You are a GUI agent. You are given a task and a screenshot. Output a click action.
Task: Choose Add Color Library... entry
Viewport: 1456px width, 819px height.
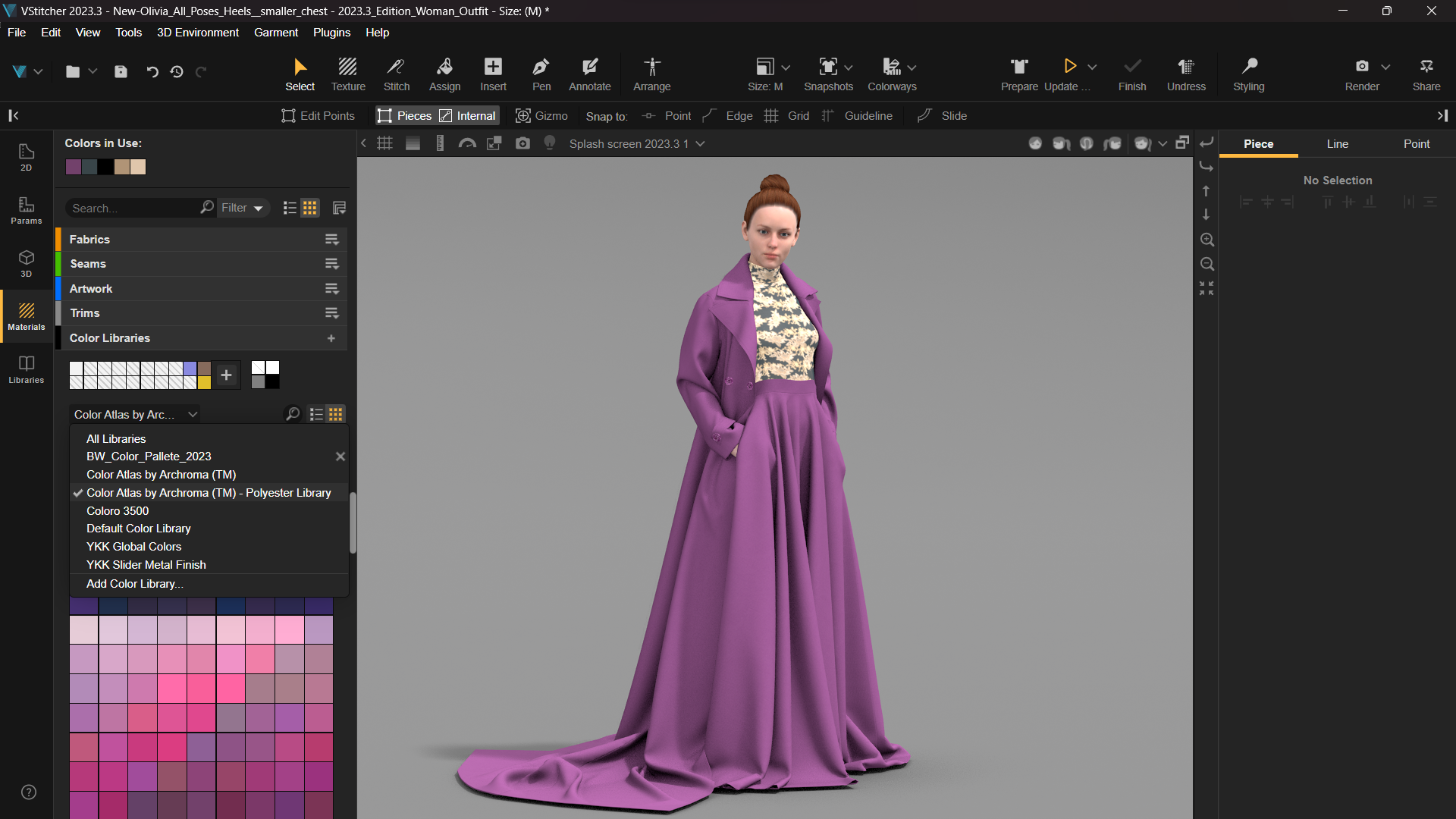pyautogui.click(x=134, y=584)
